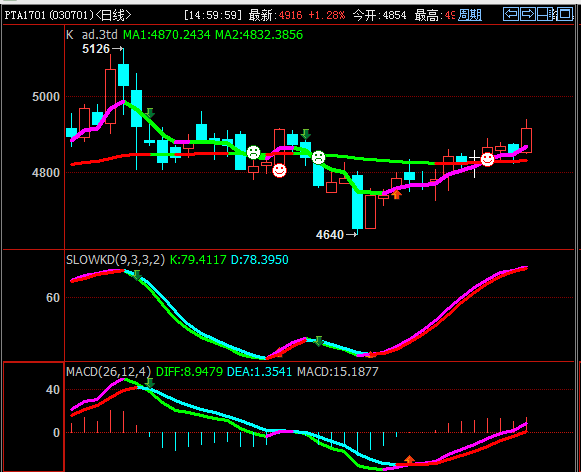581x472 pixels.
Task: Click the first green frowning face marker
Action: pyautogui.click(x=253, y=152)
